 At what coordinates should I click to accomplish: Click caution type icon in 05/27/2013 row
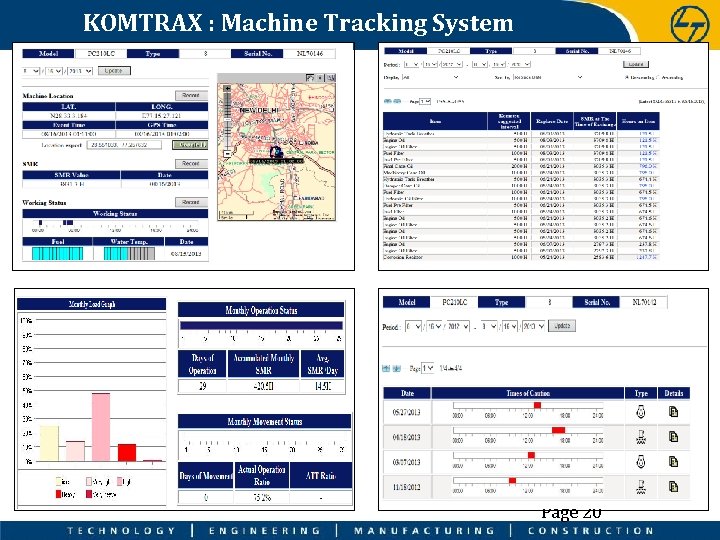click(x=641, y=411)
